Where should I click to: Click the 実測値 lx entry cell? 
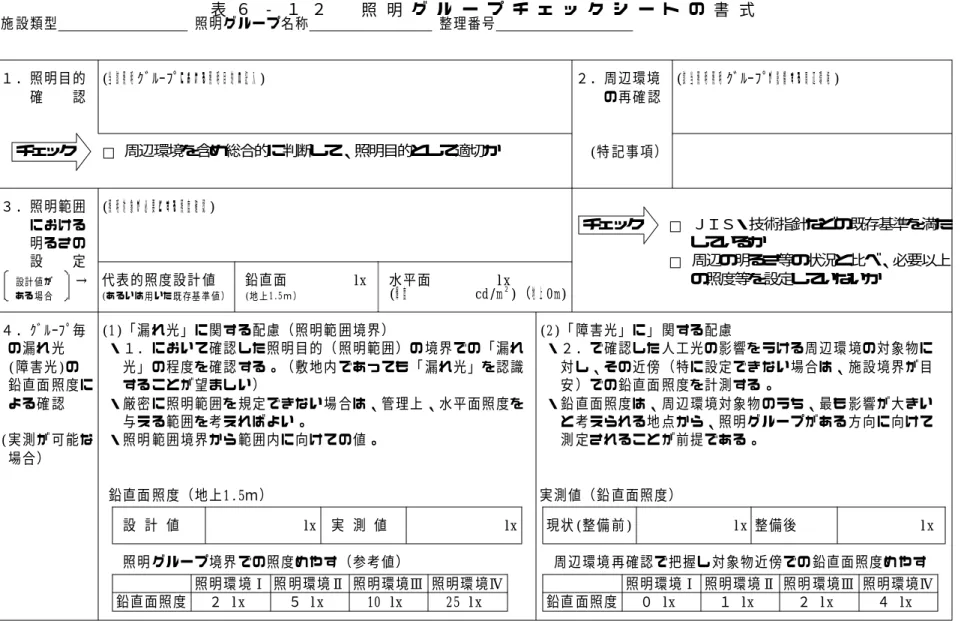point(463,525)
